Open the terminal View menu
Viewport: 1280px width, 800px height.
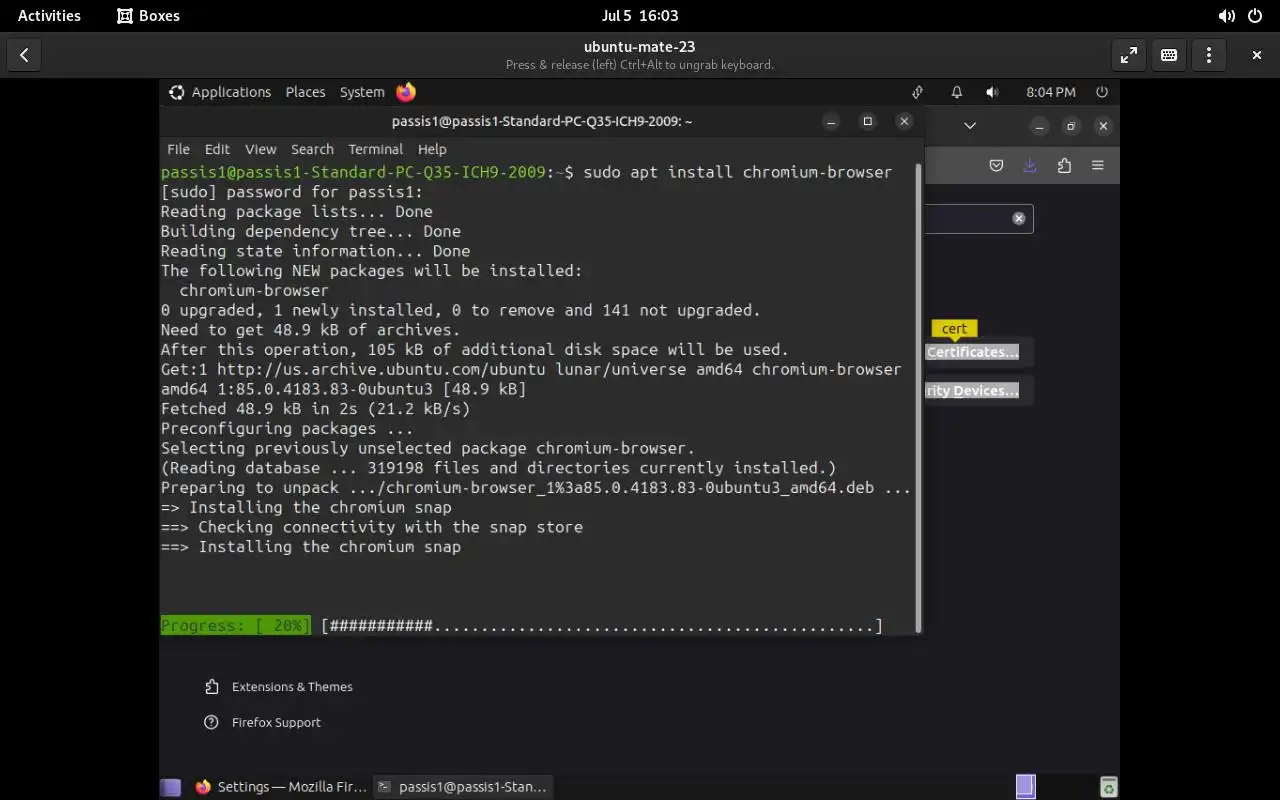260,149
